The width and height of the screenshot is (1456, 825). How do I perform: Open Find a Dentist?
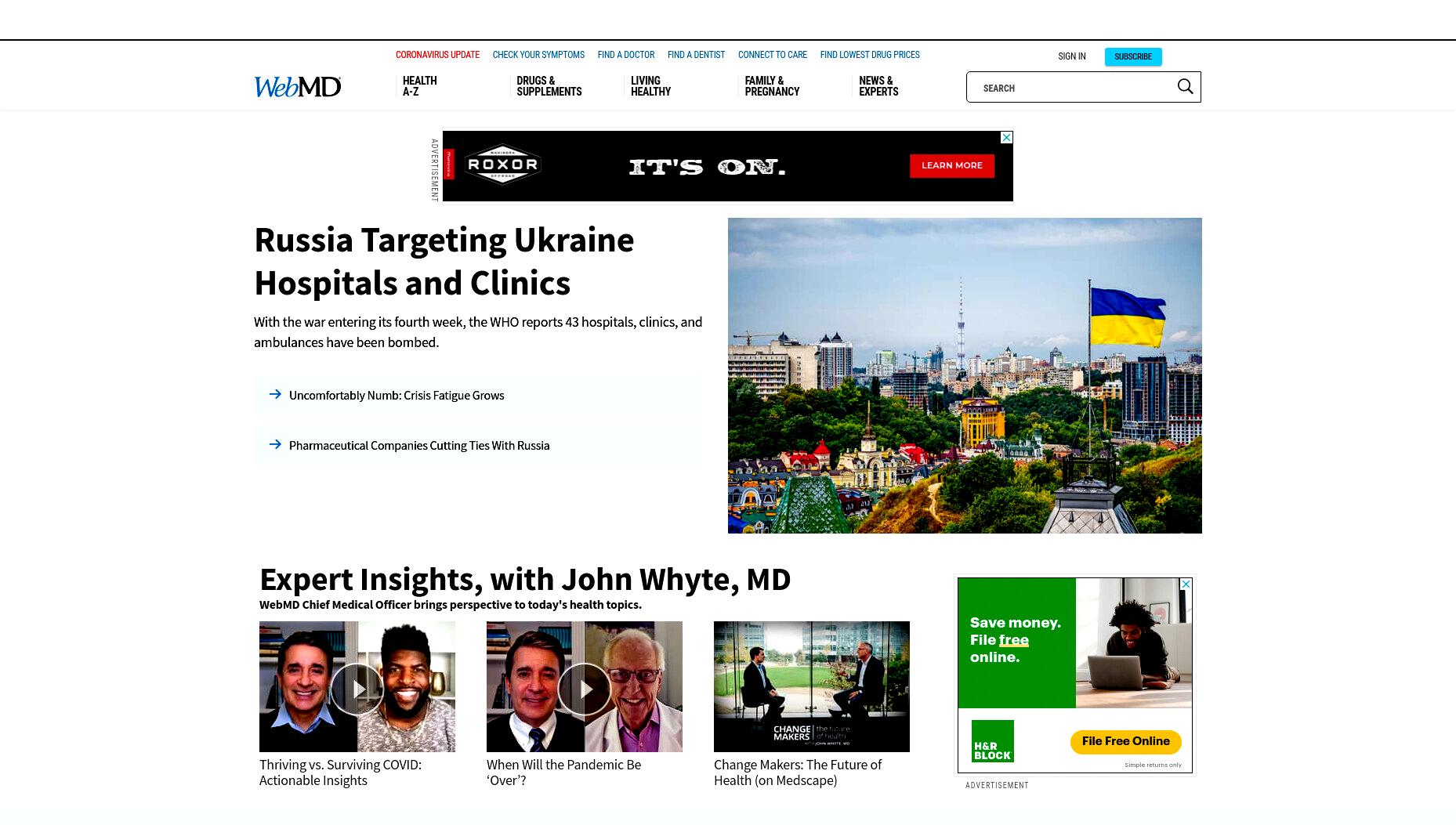coord(696,55)
